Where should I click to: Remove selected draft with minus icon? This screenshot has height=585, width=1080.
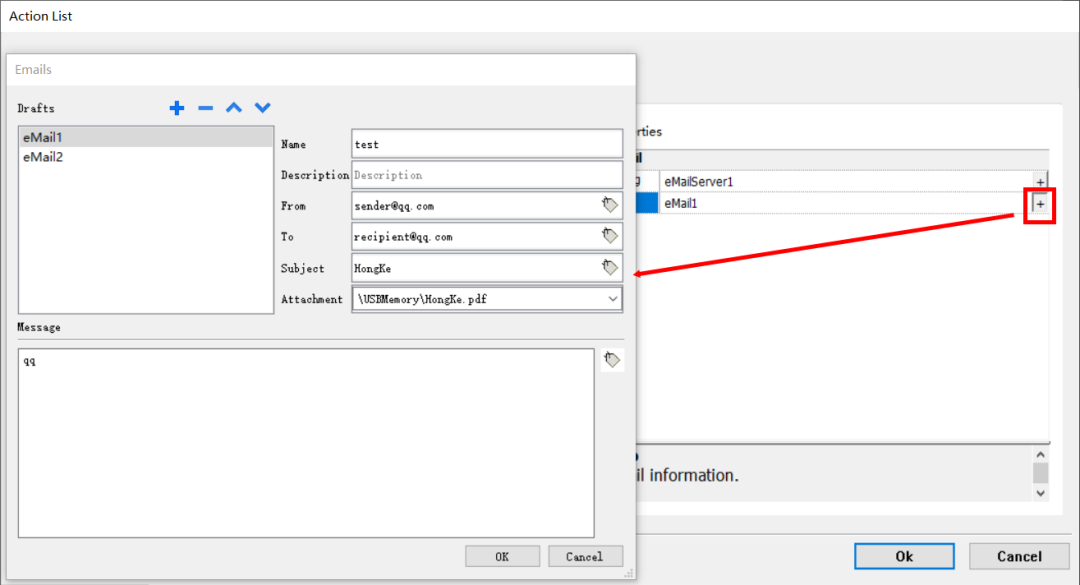(205, 108)
